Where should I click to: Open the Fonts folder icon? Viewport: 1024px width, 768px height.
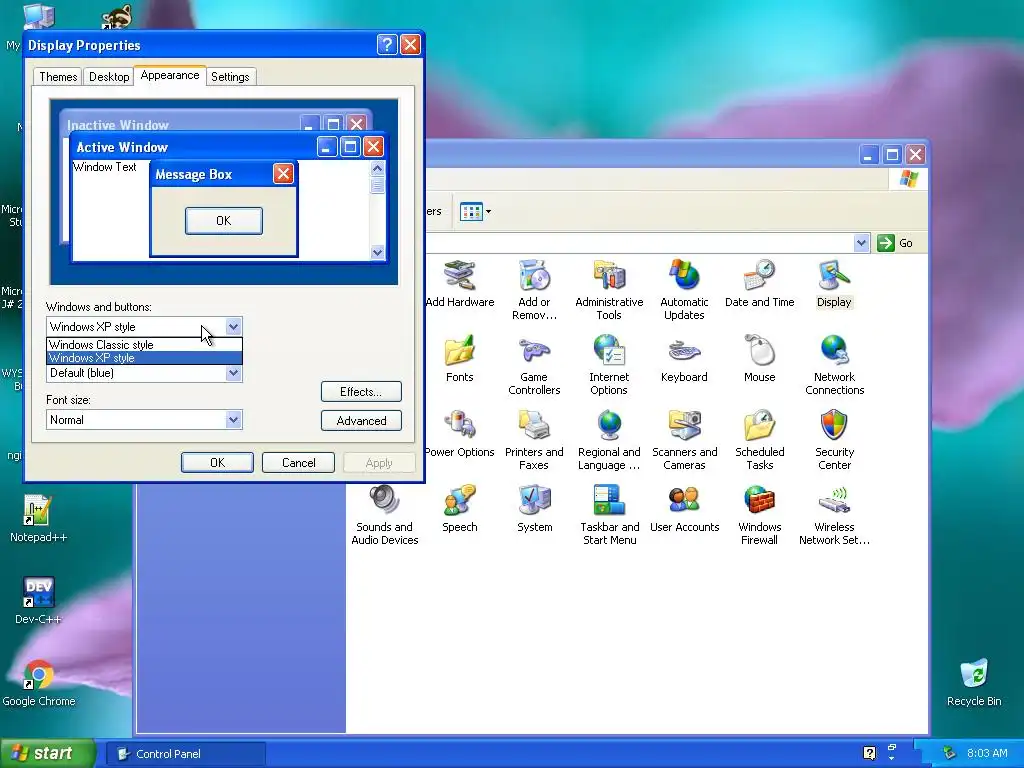click(x=460, y=359)
